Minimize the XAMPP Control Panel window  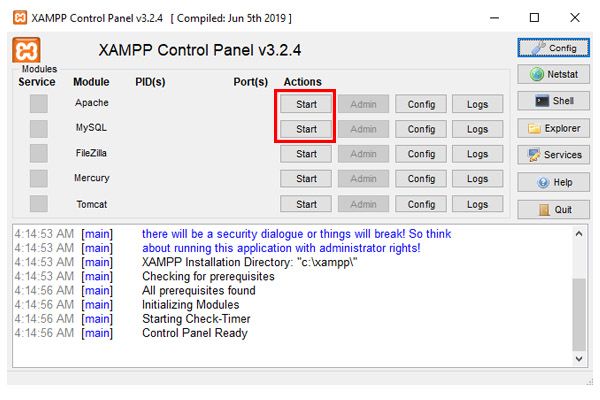[494, 18]
